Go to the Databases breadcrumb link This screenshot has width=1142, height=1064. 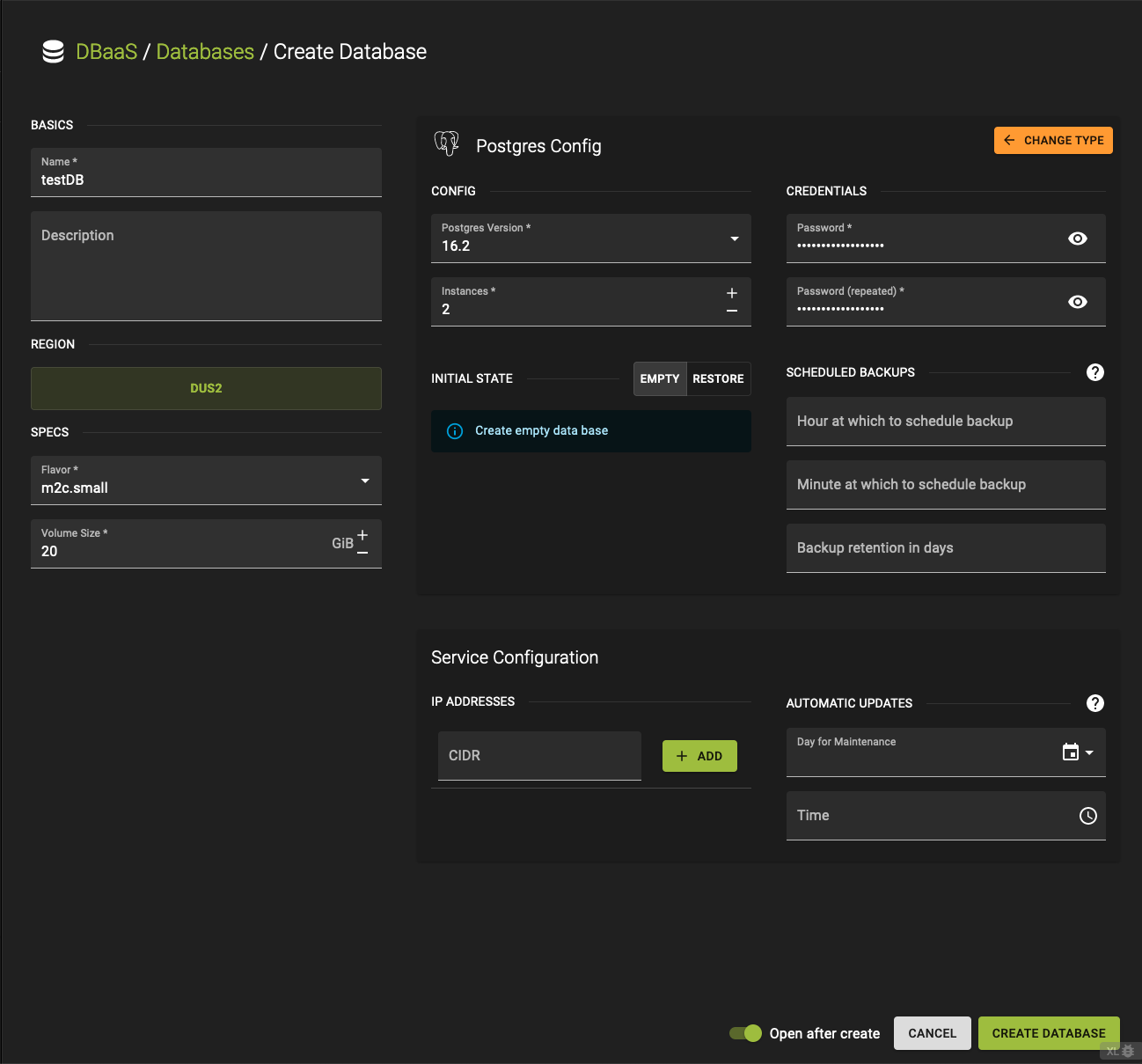pyautogui.click(x=205, y=52)
